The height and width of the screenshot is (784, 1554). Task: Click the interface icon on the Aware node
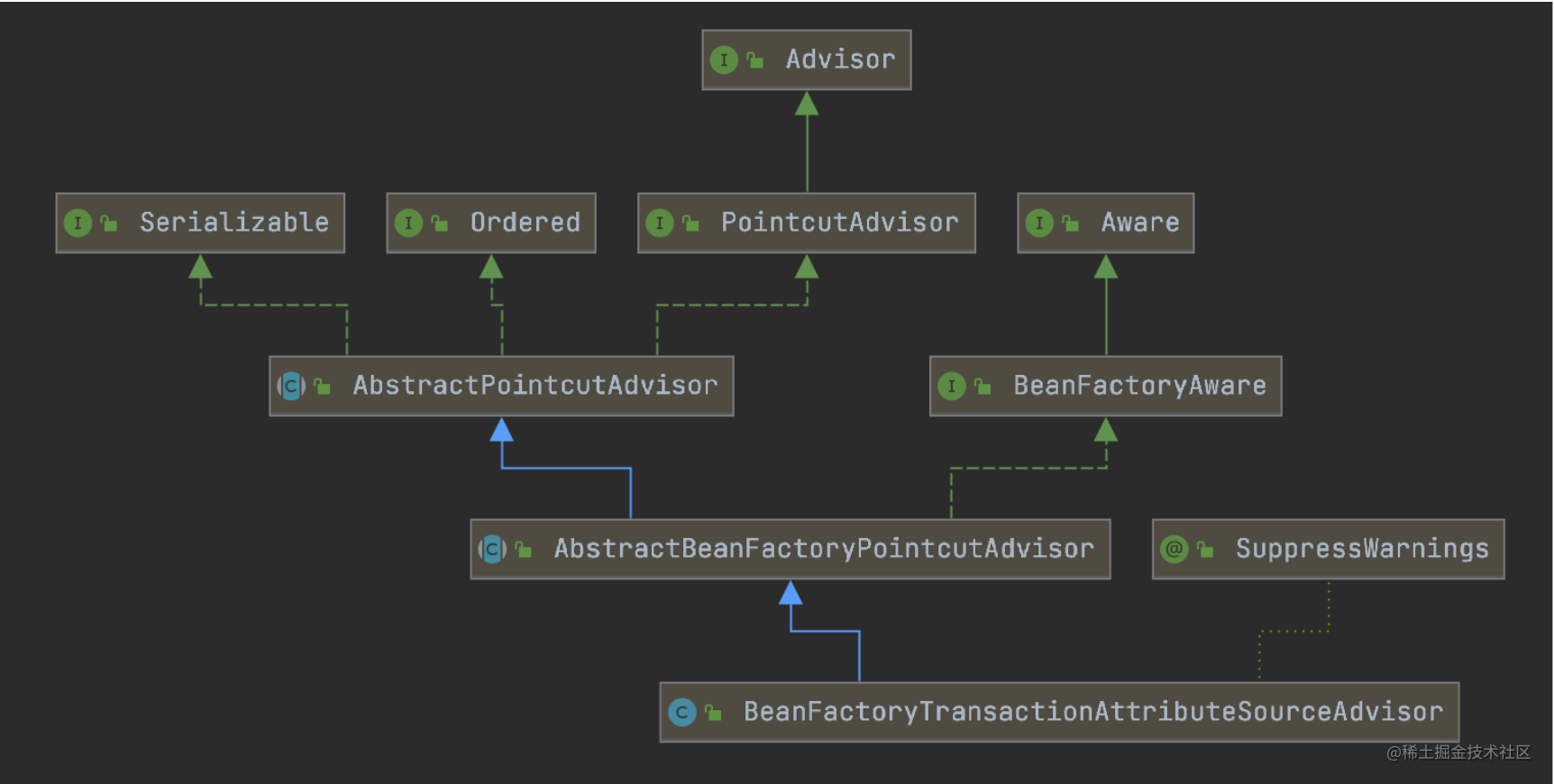[x=1039, y=223]
